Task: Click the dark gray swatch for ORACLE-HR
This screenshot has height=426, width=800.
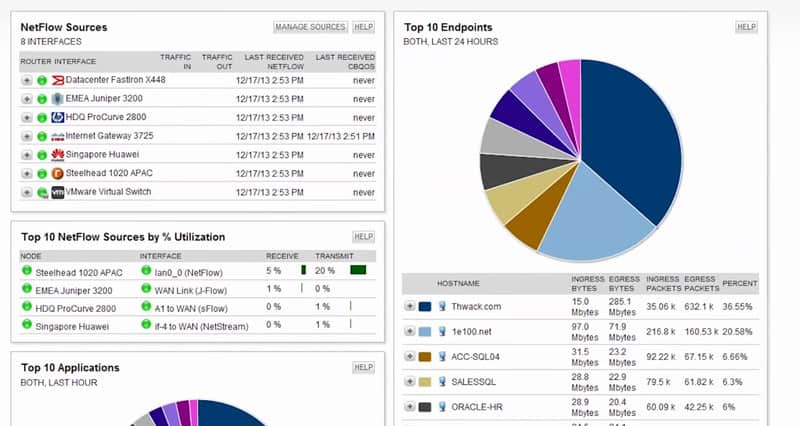Action: [x=425, y=407]
